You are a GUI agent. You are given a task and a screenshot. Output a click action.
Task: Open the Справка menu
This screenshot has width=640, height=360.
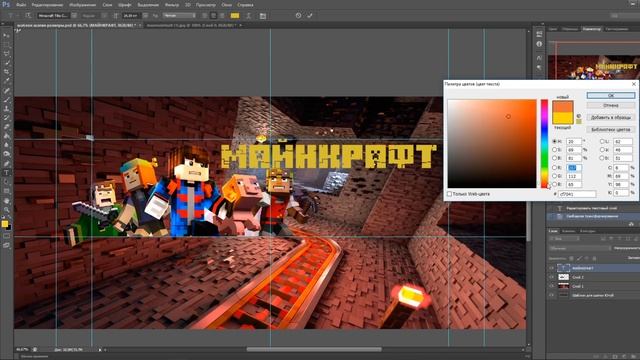point(245,5)
